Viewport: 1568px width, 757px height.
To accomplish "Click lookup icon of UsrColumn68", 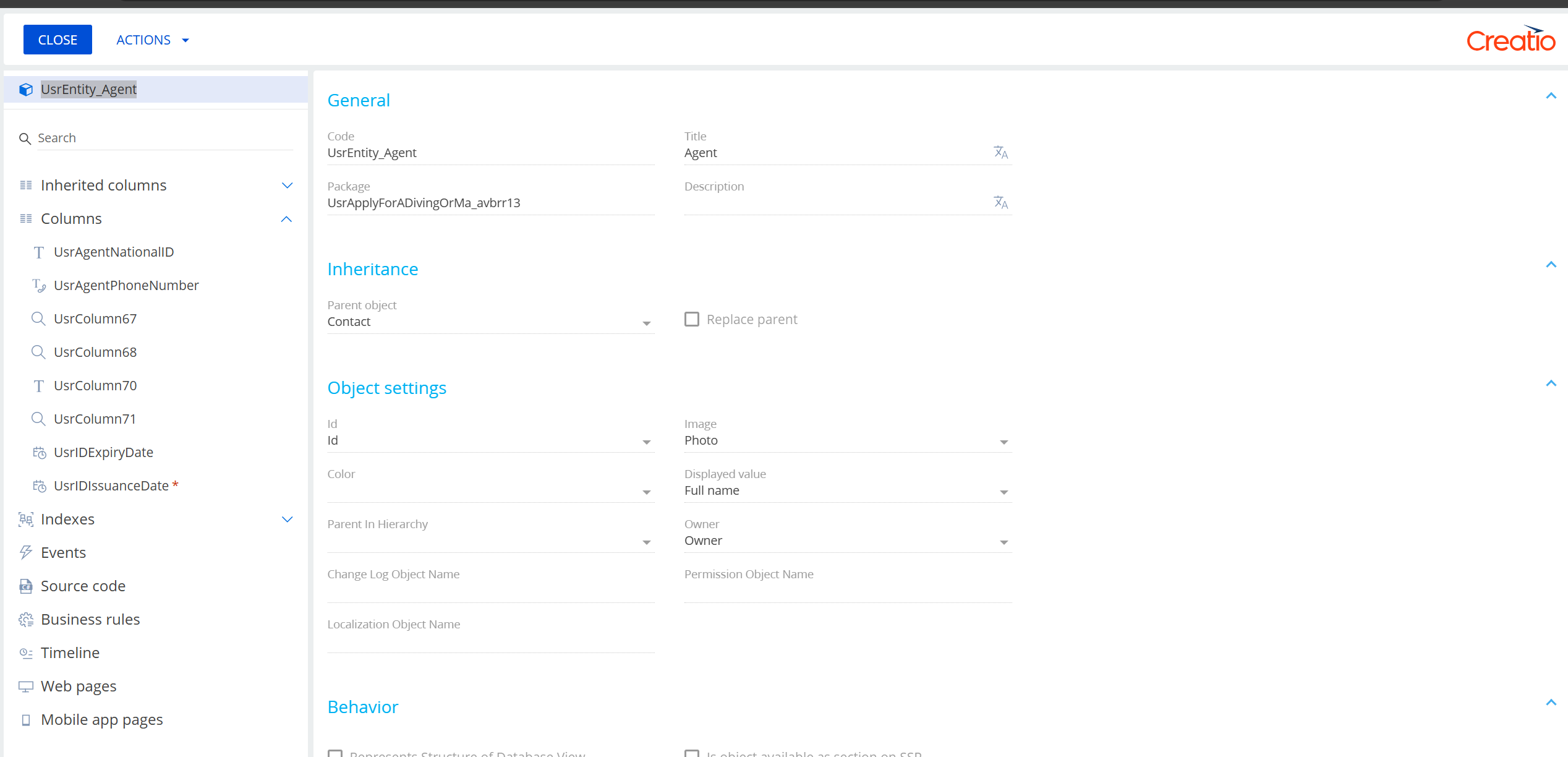I will pyautogui.click(x=38, y=353).
